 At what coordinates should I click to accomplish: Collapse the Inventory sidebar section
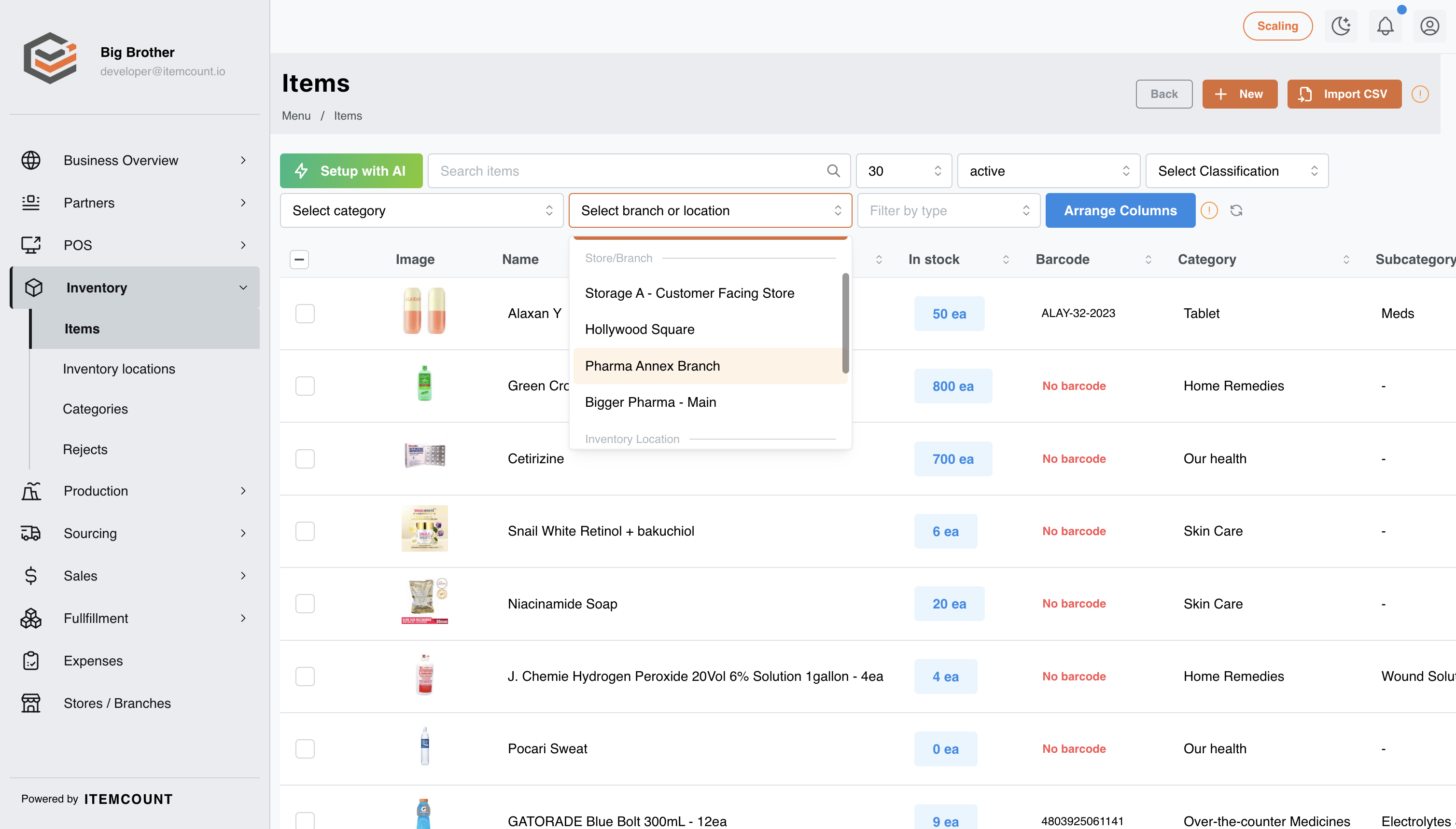pos(135,288)
